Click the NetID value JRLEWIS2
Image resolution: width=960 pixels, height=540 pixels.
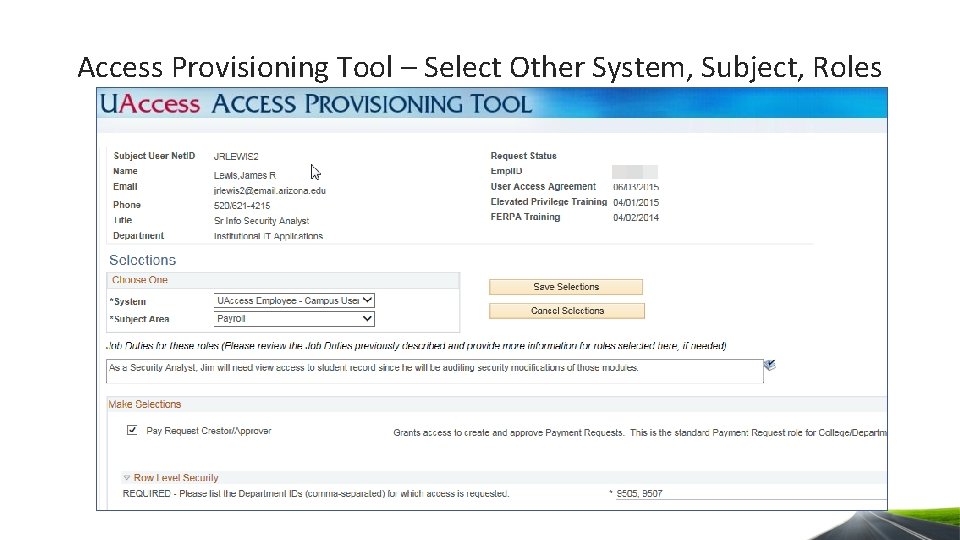[x=236, y=157]
